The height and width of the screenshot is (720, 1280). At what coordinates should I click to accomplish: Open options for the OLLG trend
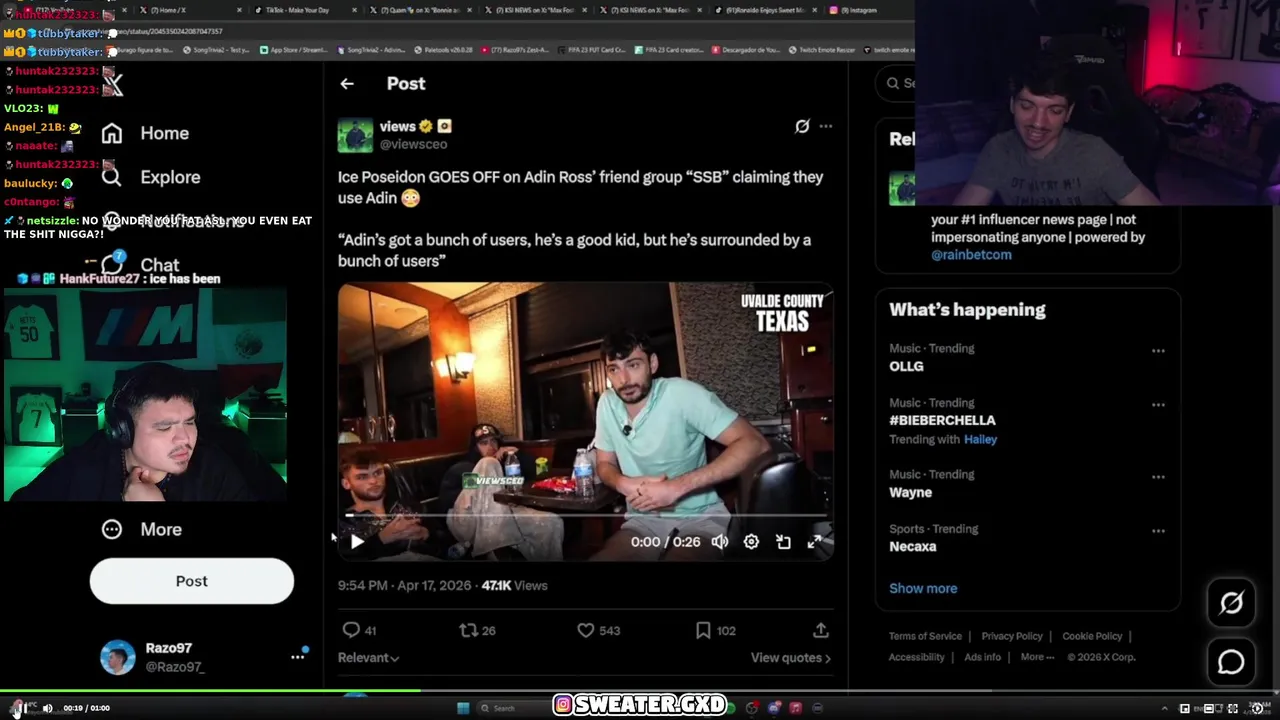(x=1158, y=351)
